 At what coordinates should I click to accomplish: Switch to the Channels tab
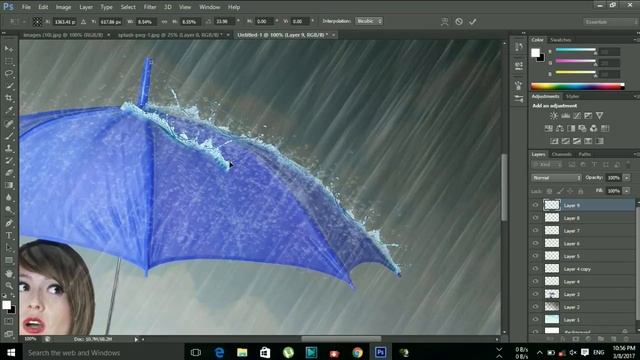click(x=562, y=154)
